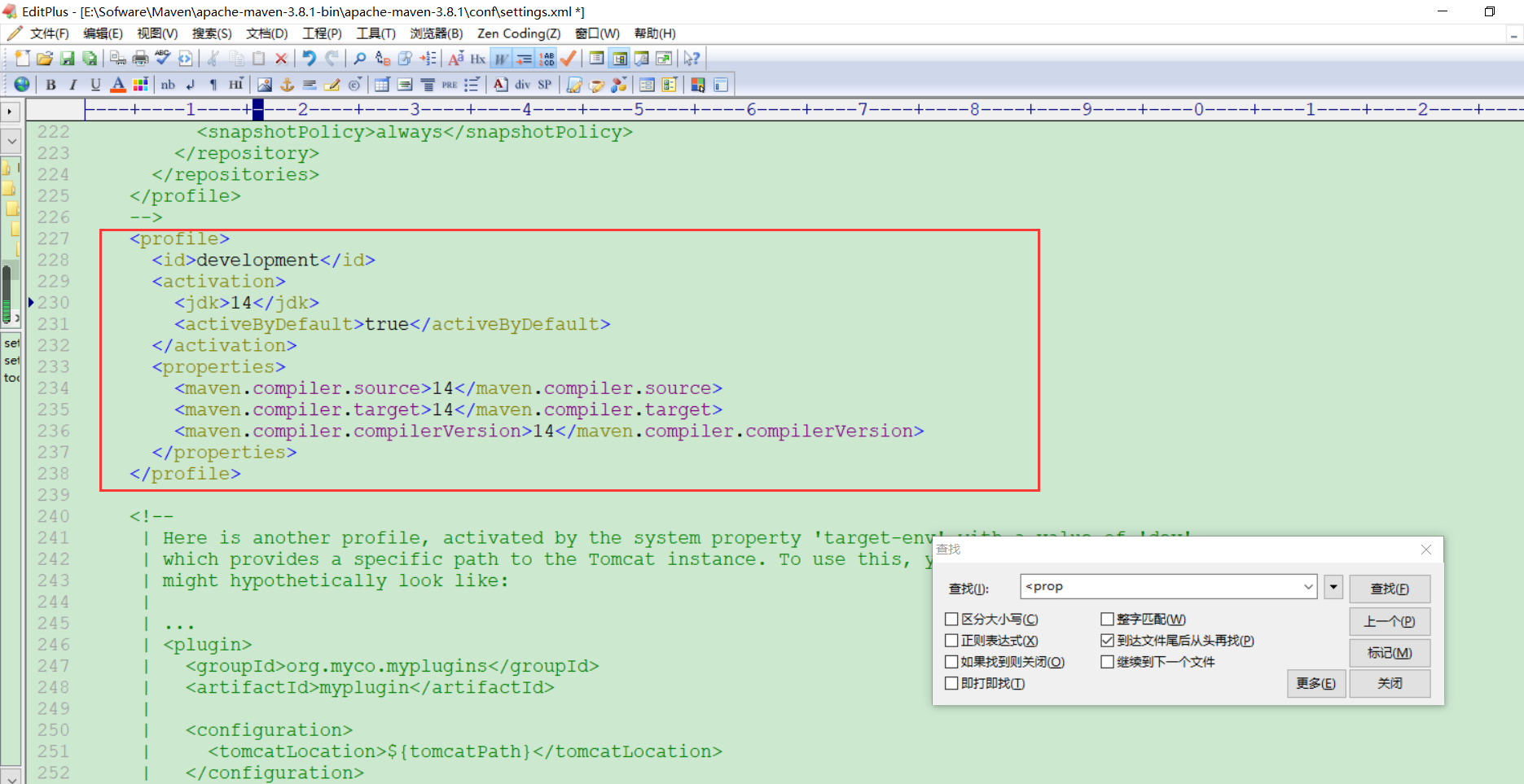Click the 更多(E) button
Image resolution: width=1524 pixels, height=784 pixels.
tap(1316, 683)
